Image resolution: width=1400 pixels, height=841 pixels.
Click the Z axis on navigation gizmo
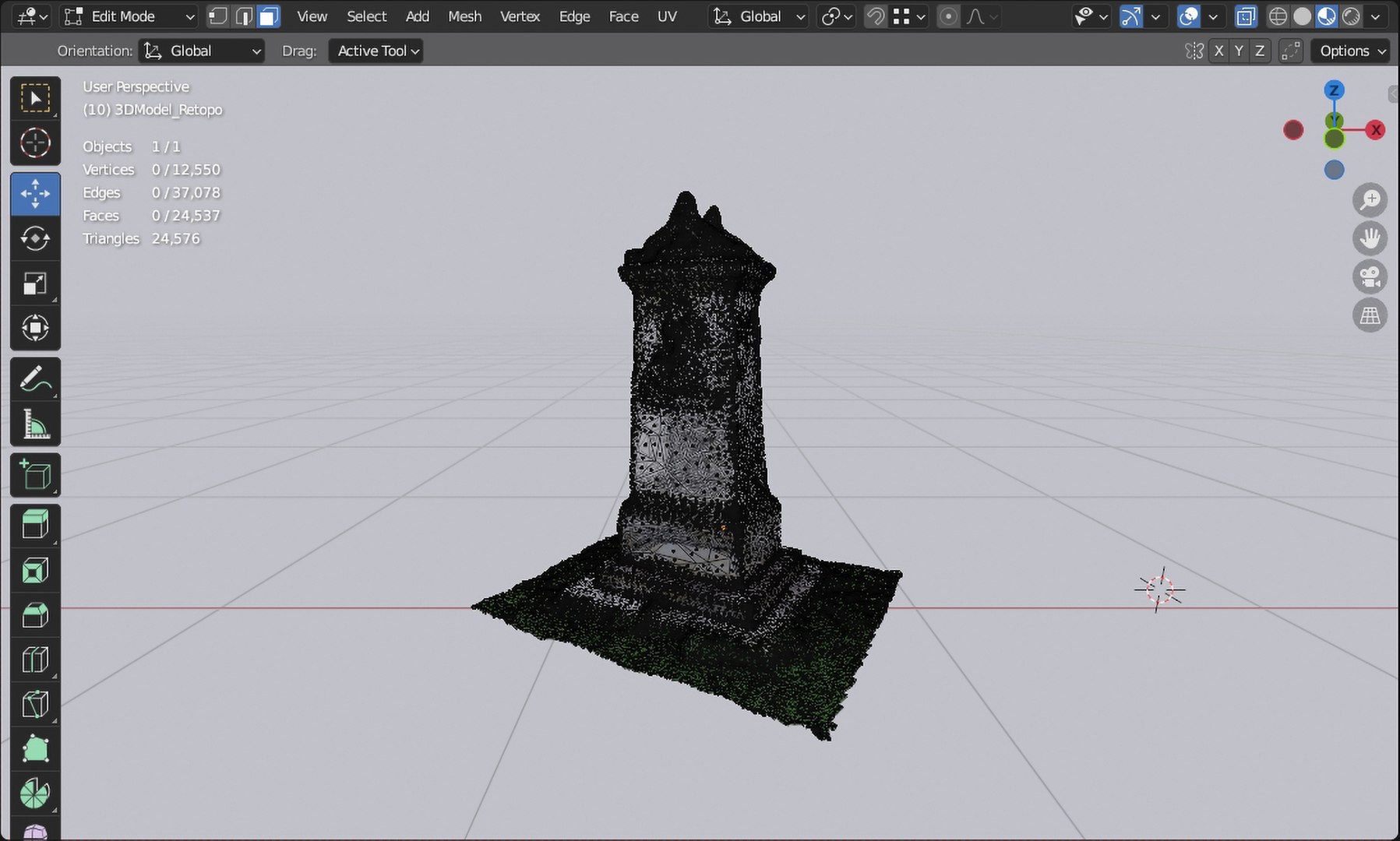click(1334, 90)
